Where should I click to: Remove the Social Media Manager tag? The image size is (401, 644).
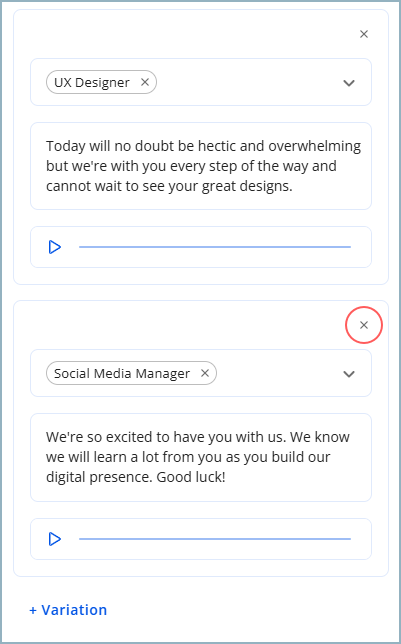(205, 373)
